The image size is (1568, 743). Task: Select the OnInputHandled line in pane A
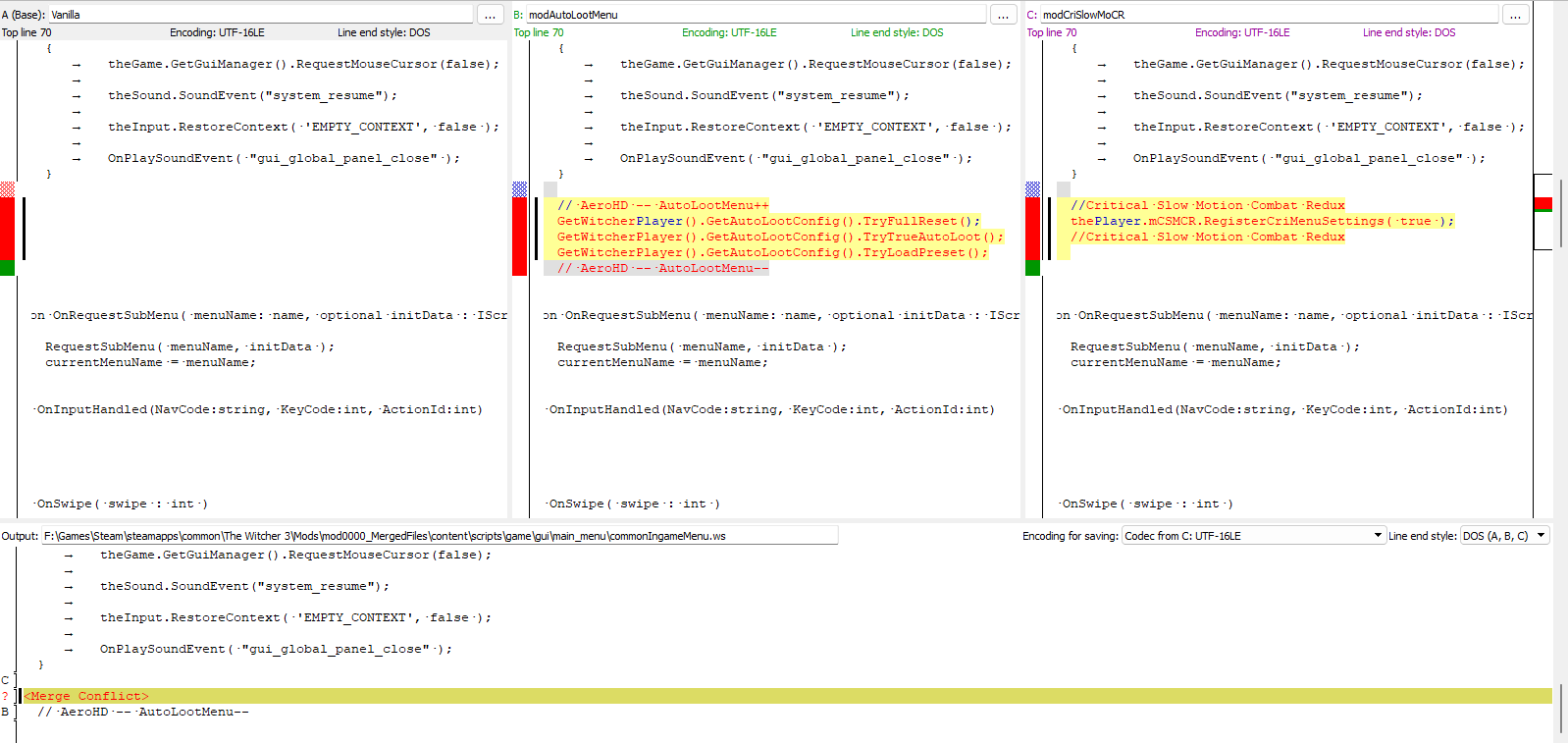(x=260, y=409)
